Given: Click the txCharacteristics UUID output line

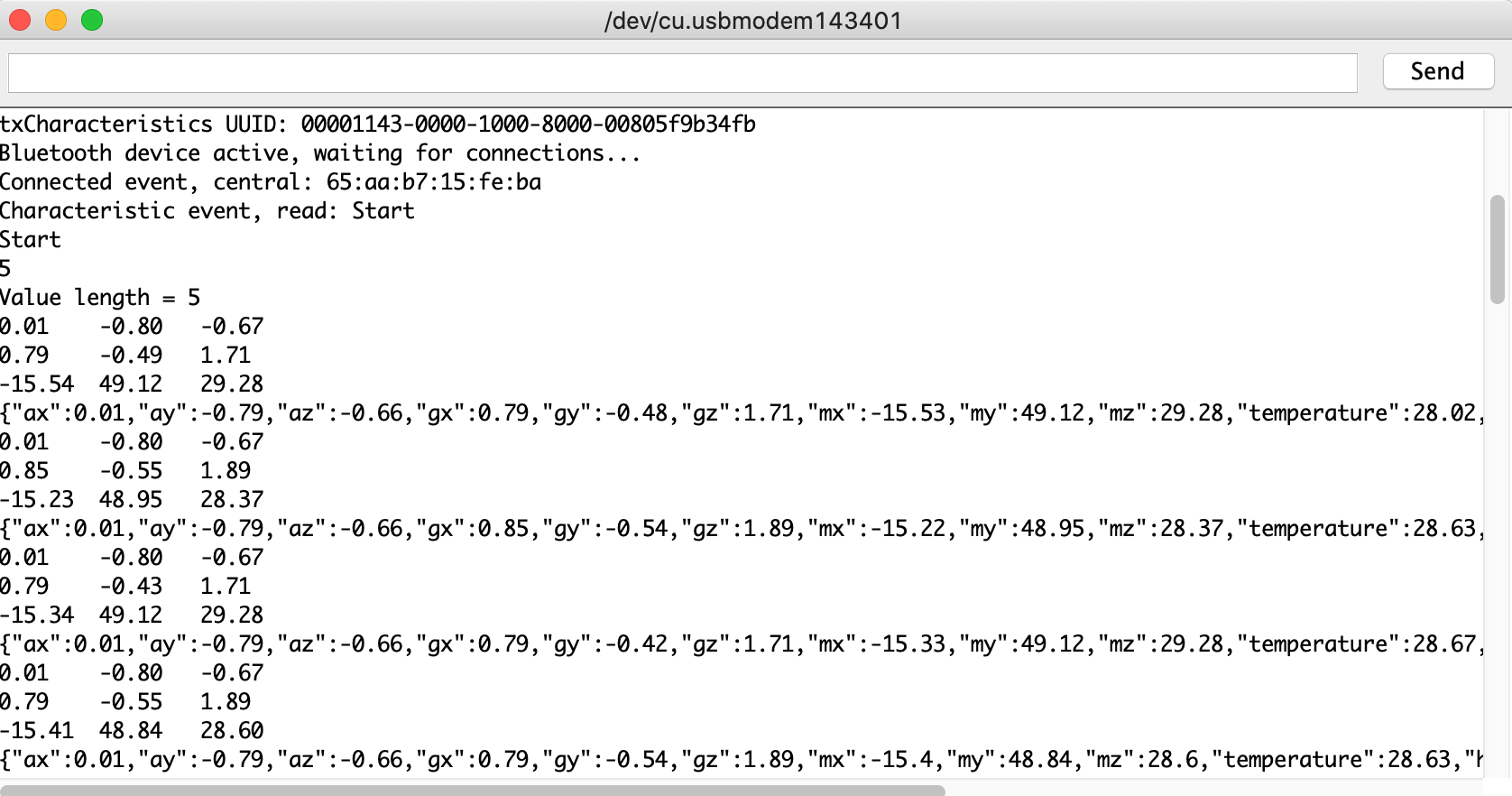Looking at the screenshot, I should (378, 124).
